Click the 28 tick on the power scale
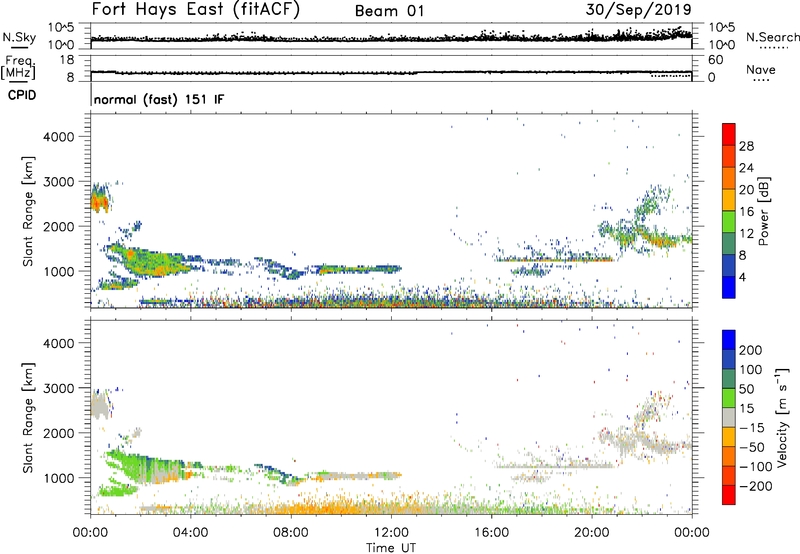This screenshot has width=800, height=554. coord(746,146)
